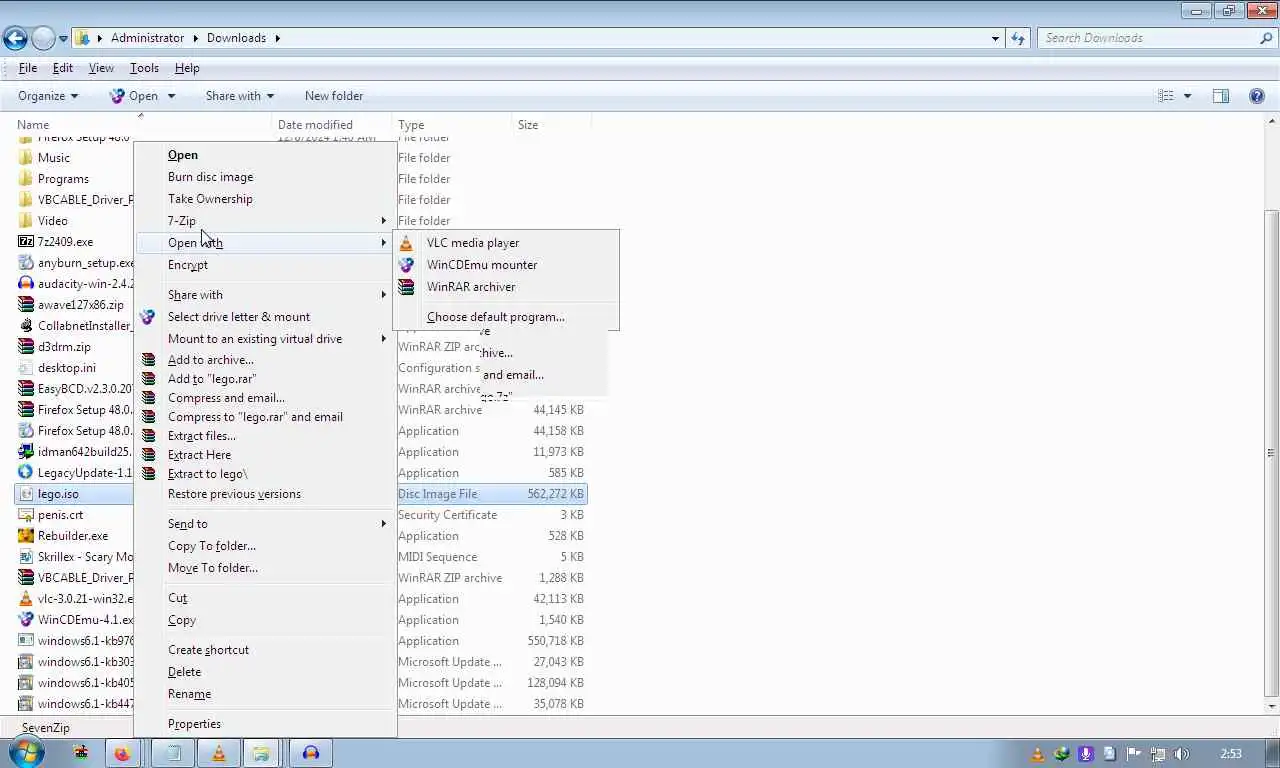1280x768 pixels.
Task: Click Extract Here entry
Action: point(199,455)
